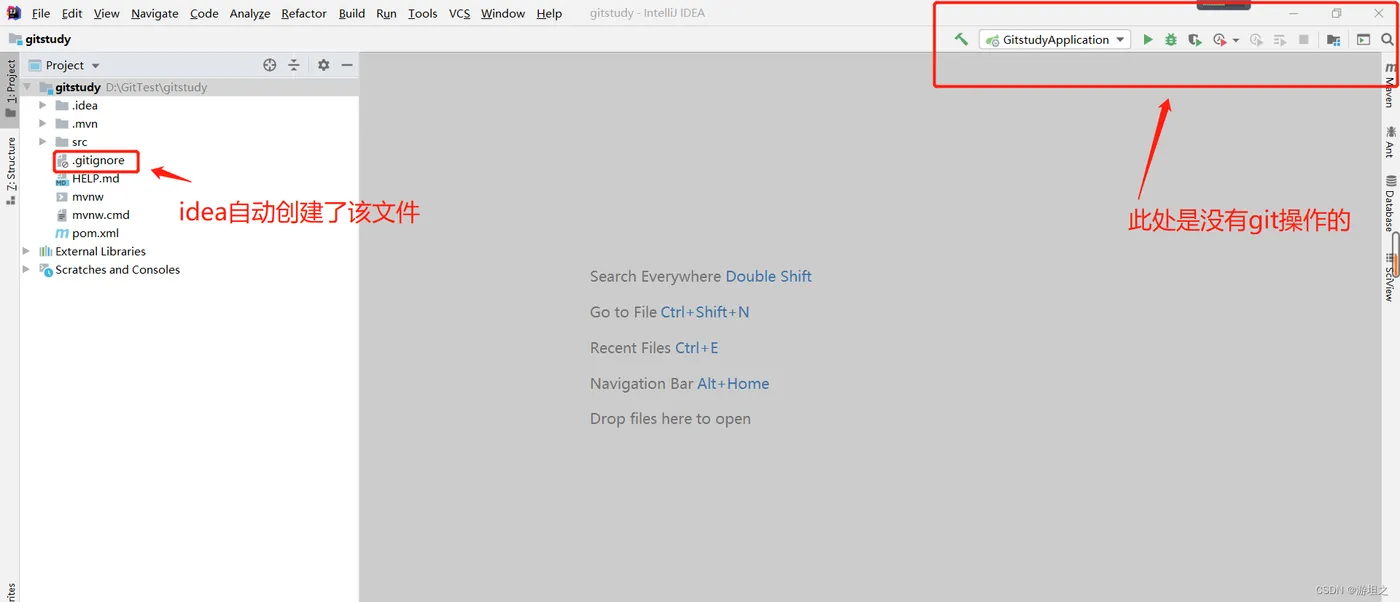This screenshot has height=602, width=1400.
Task: Toggle the 1: Project tool window tab
Action: (10, 88)
